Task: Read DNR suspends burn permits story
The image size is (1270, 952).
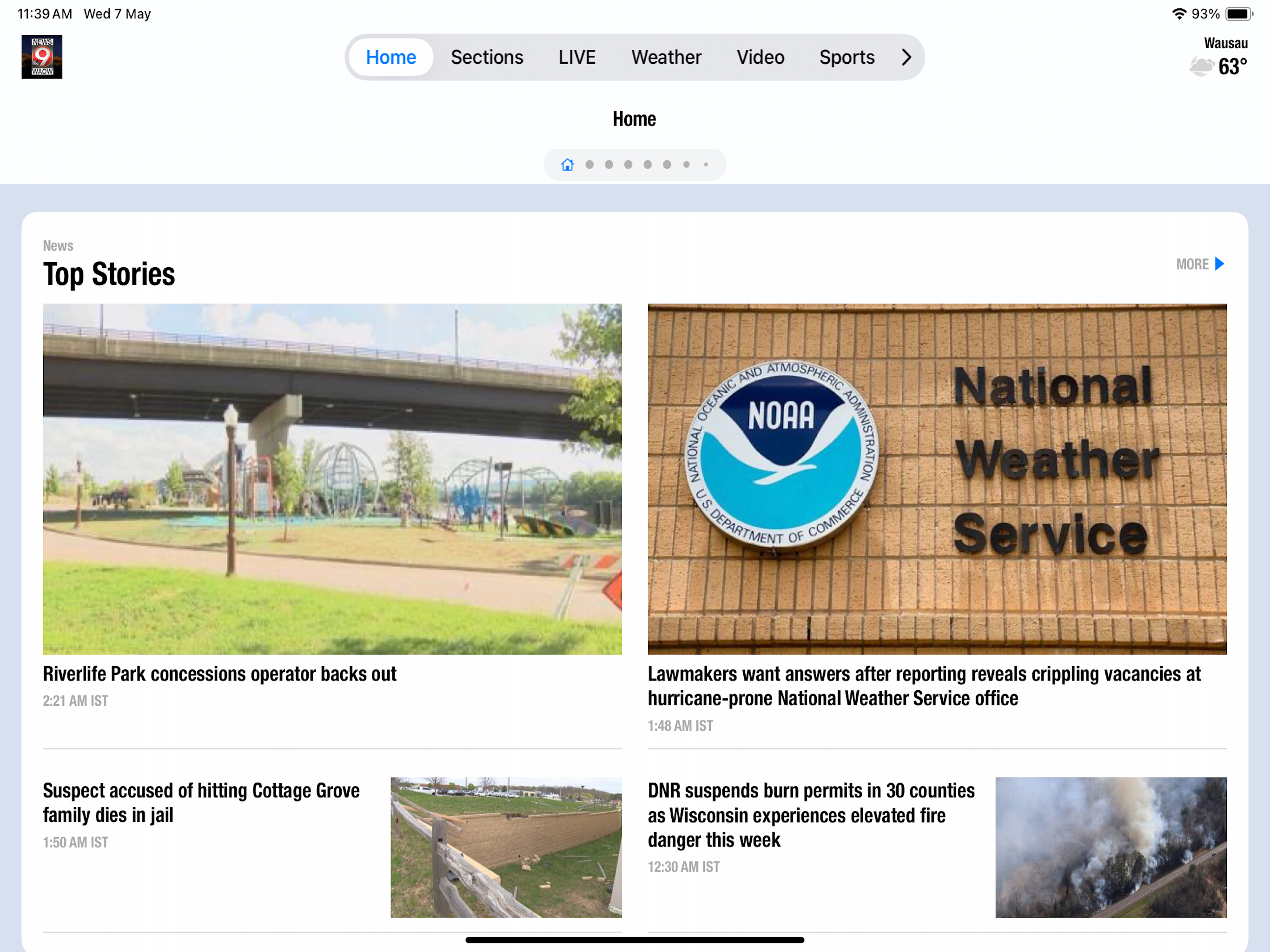Action: [811, 815]
